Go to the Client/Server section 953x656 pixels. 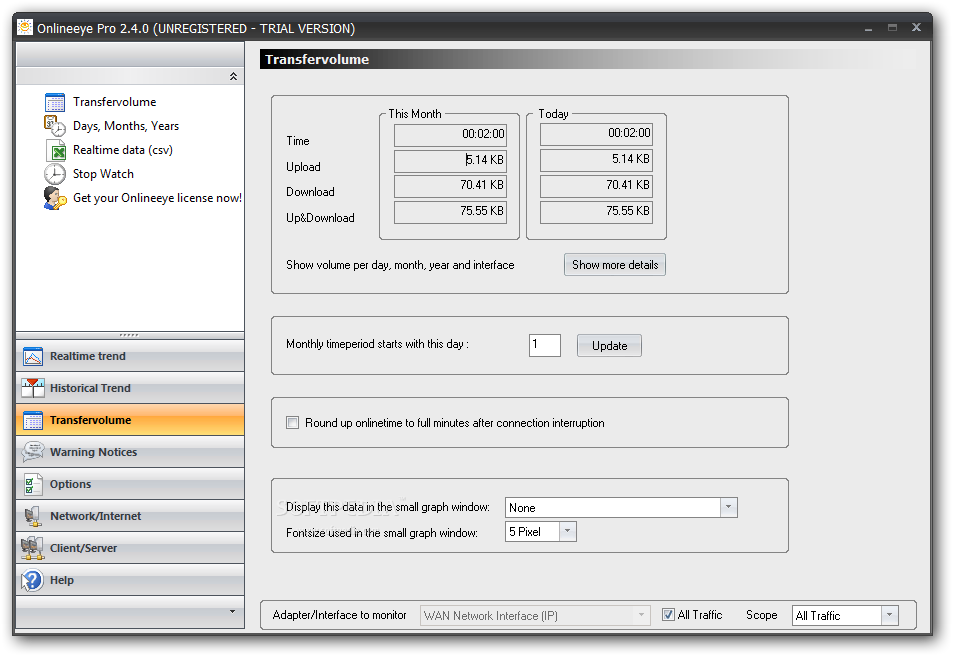pos(130,548)
